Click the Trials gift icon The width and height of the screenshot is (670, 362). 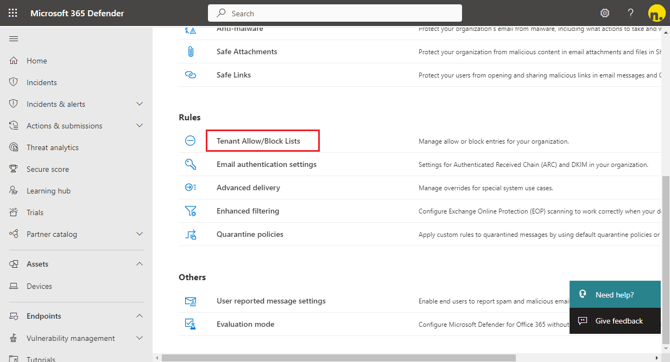(14, 212)
